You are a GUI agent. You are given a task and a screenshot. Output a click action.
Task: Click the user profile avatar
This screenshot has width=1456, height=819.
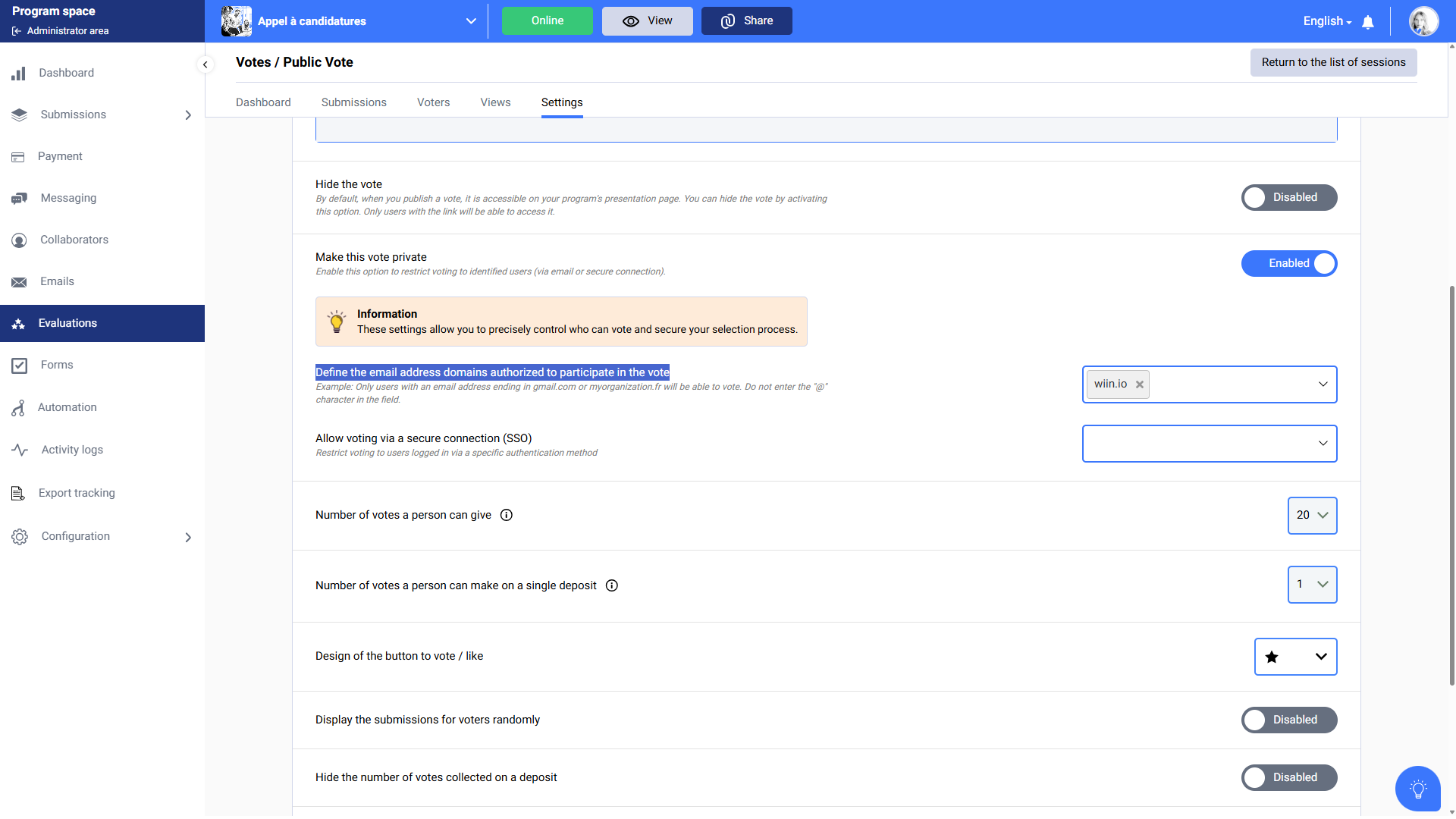click(1423, 21)
